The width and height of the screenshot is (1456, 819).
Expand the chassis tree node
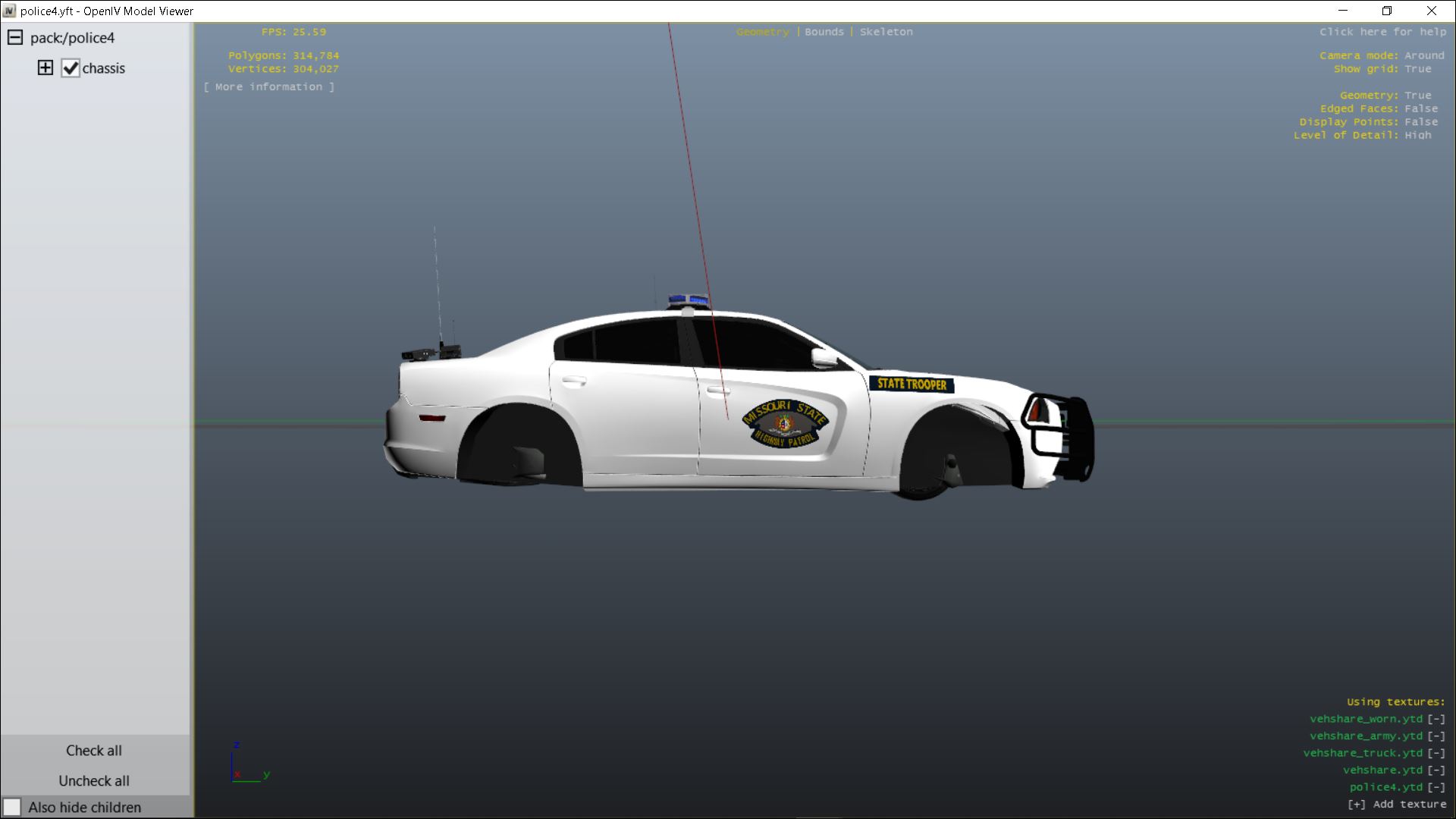pyautogui.click(x=45, y=68)
